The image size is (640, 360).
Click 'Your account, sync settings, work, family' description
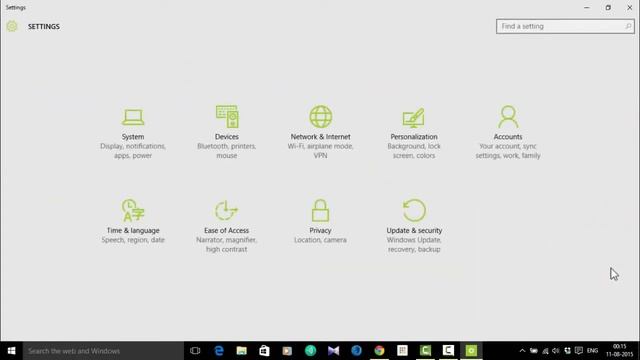click(x=508, y=151)
